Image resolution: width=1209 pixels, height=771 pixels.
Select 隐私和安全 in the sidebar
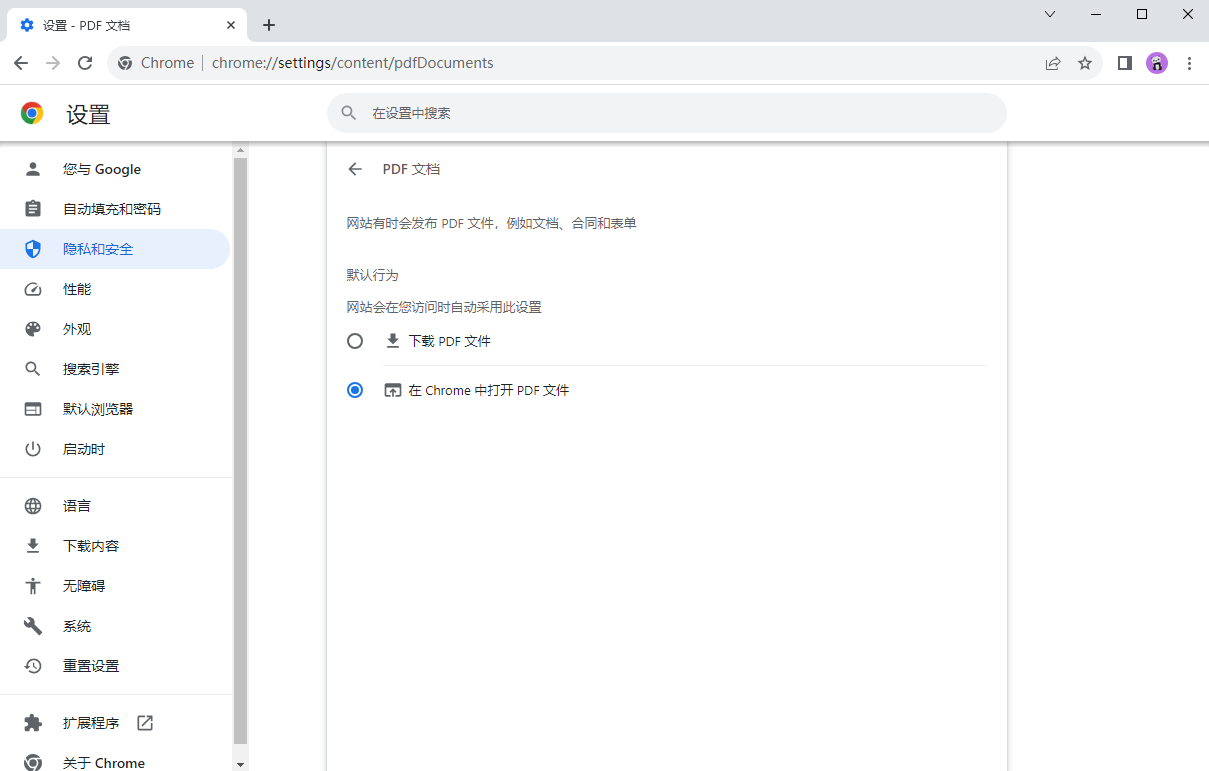click(x=115, y=249)
